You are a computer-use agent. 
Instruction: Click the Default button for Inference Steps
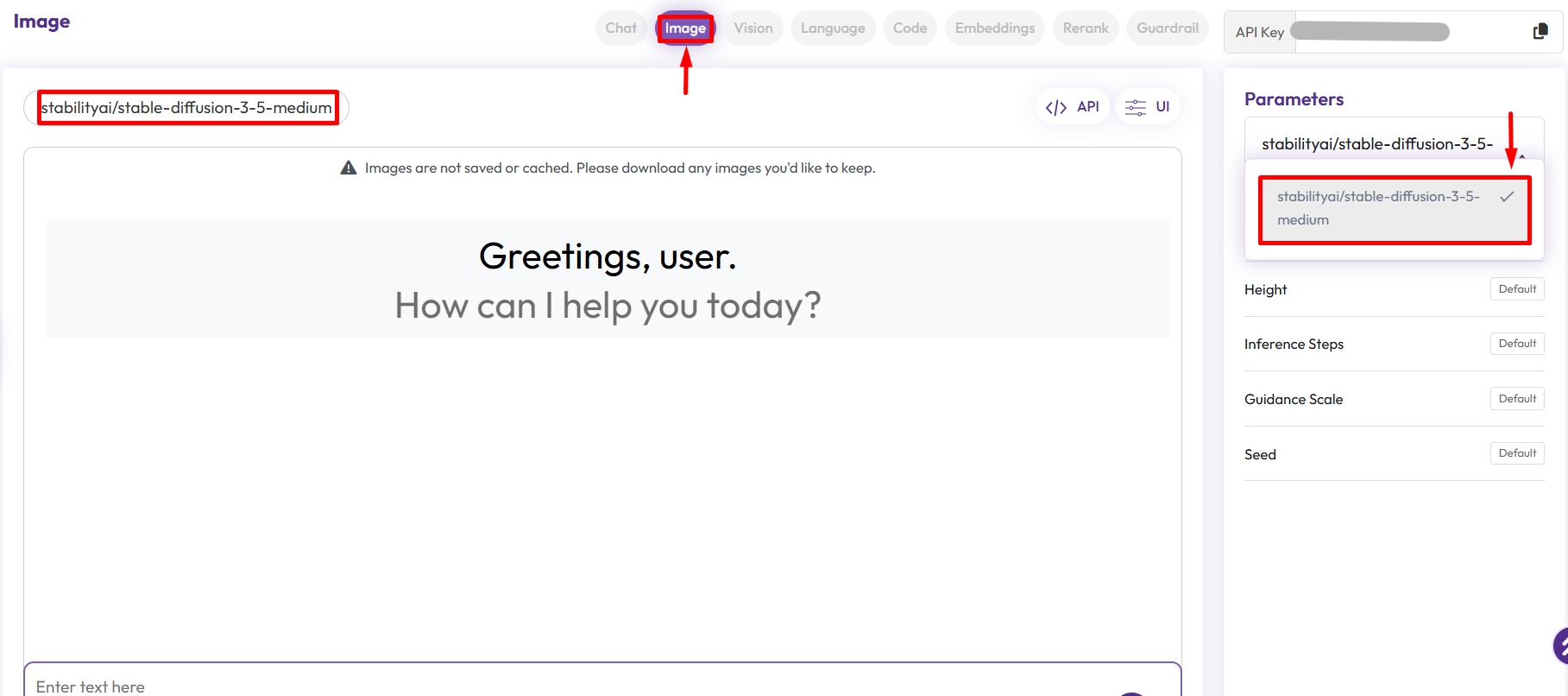click(x=1516, y=344)
